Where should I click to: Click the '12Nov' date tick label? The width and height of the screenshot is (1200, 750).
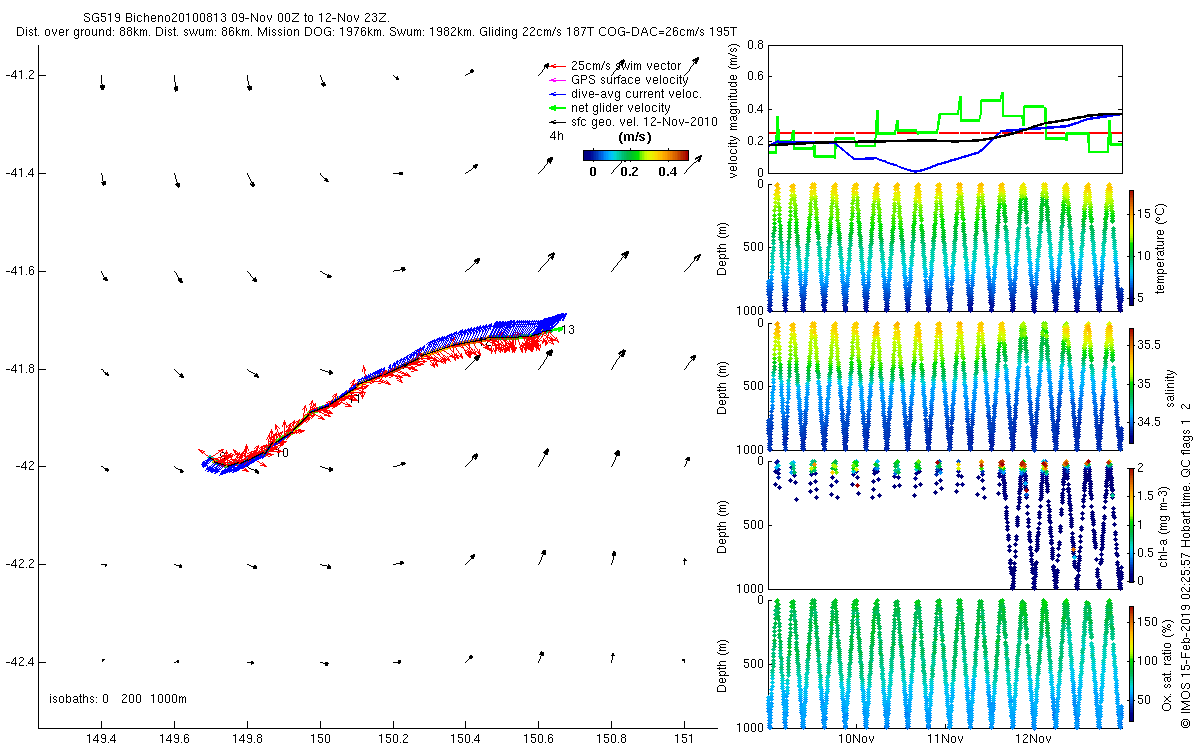1033,739
